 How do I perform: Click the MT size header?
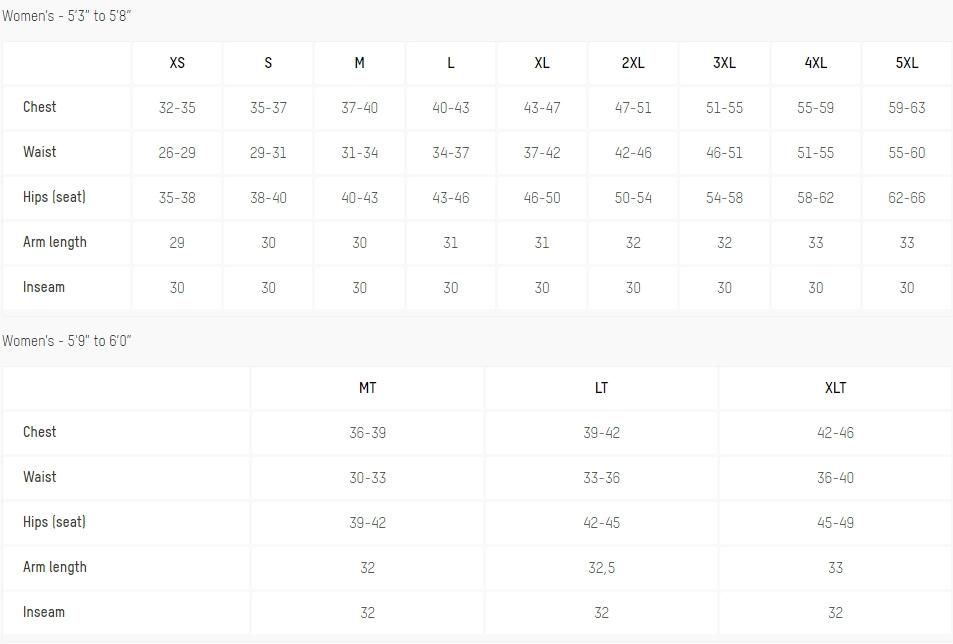click(367, 388)
